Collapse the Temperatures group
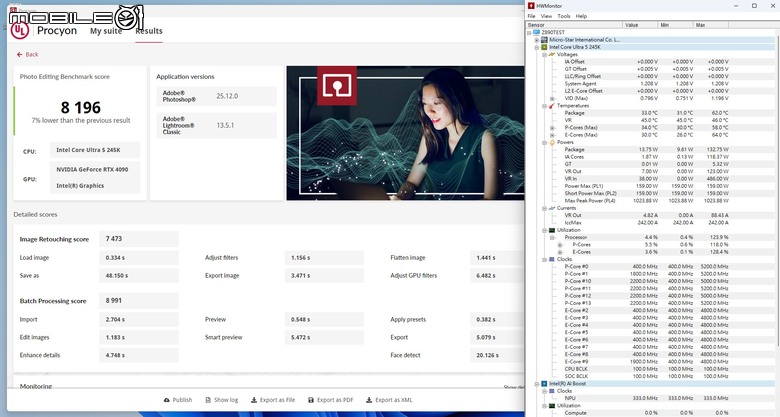The width and height of the screenshot is (780, 417). [x=544, y=106]
